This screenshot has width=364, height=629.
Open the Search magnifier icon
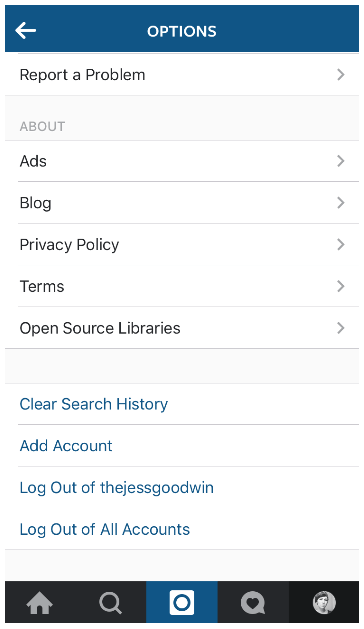pyautogui.click(x=110, y=603)
